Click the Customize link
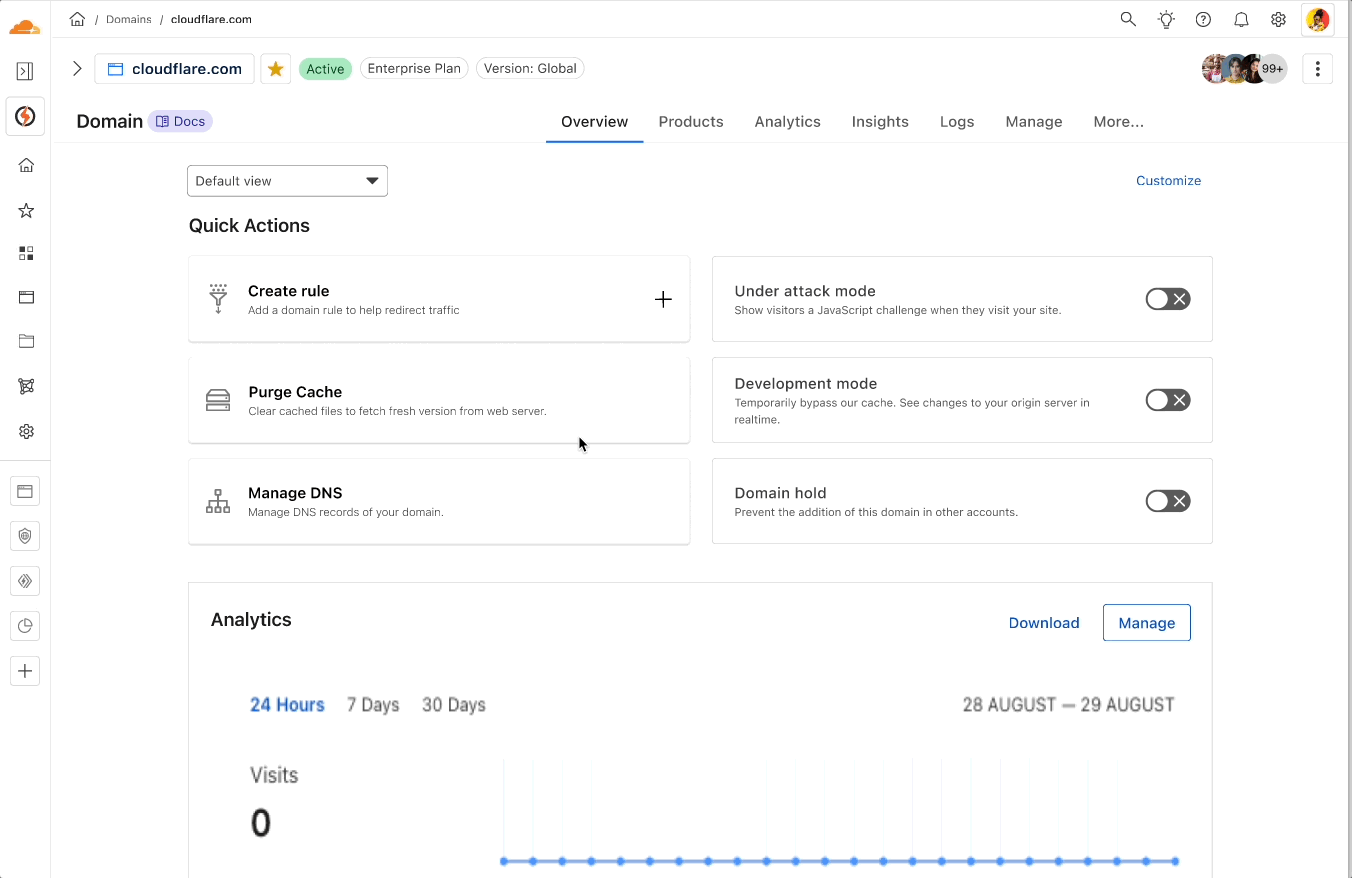The width and height of the screenshot is (1352, 878). (1168, 181)
